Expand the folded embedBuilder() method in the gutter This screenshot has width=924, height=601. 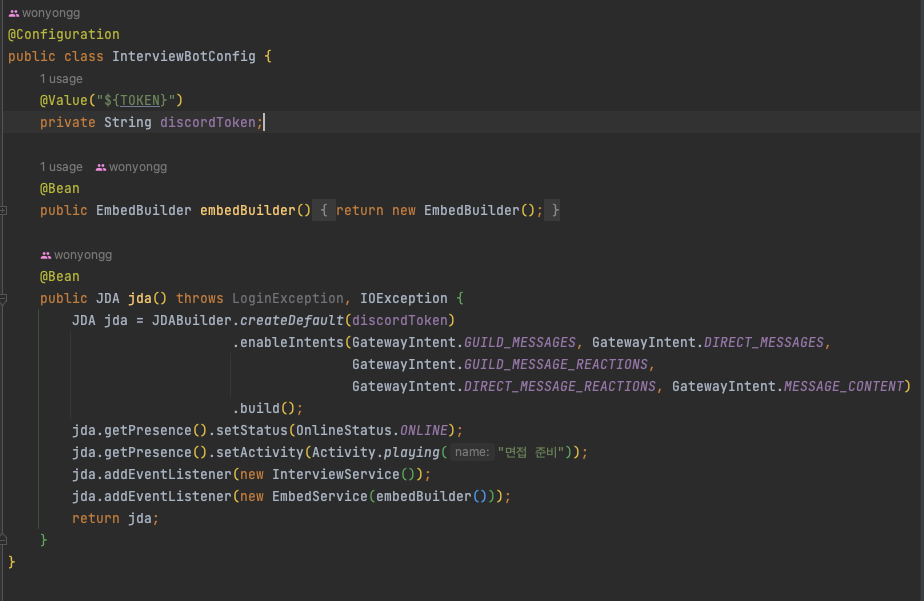4,210
